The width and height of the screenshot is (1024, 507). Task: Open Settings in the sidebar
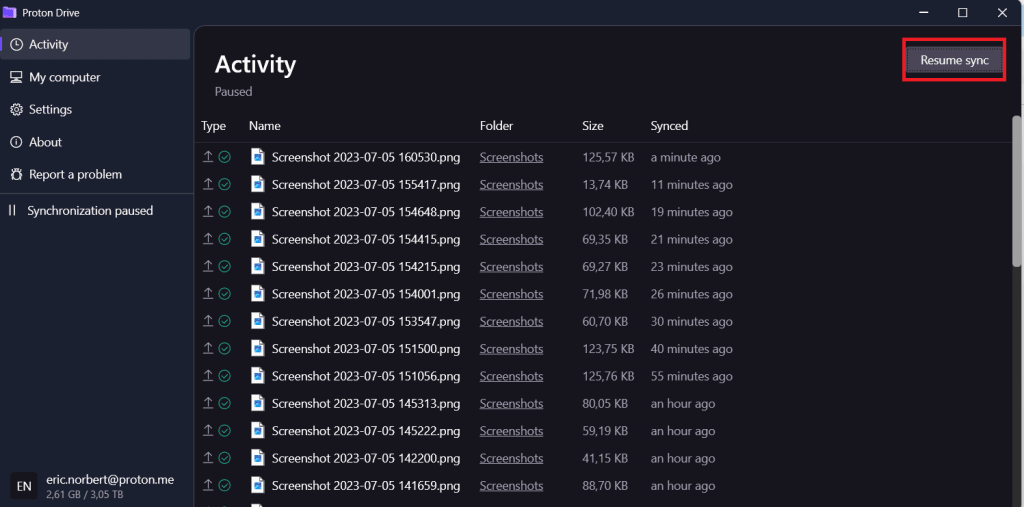[96, 109]
